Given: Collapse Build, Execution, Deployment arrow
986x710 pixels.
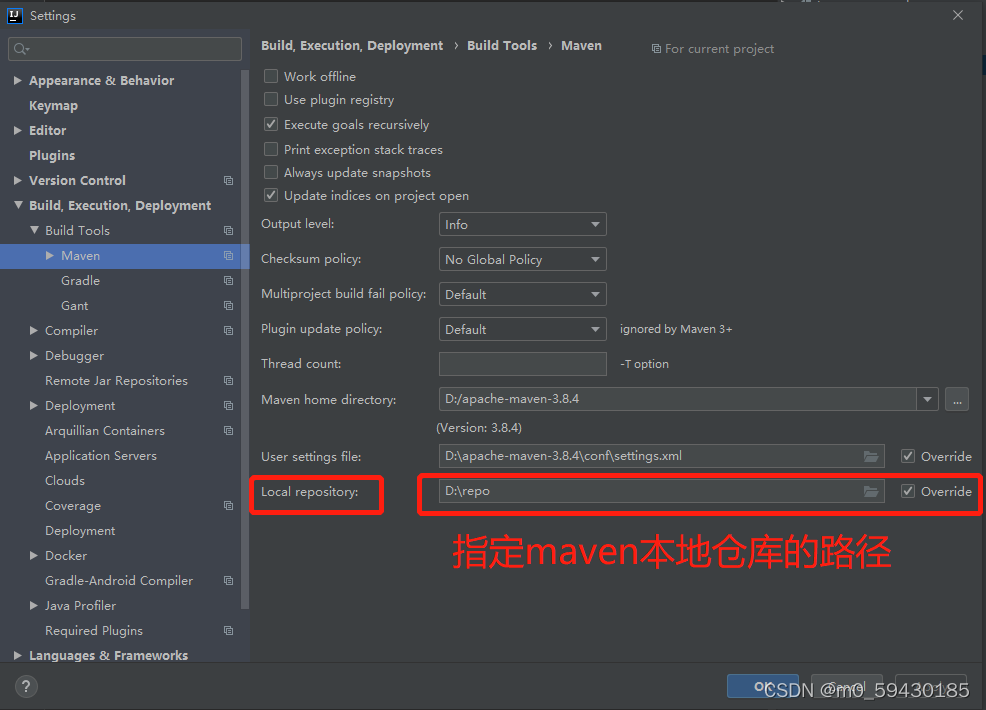Looking at the screenshot, I should coord(18,205).
